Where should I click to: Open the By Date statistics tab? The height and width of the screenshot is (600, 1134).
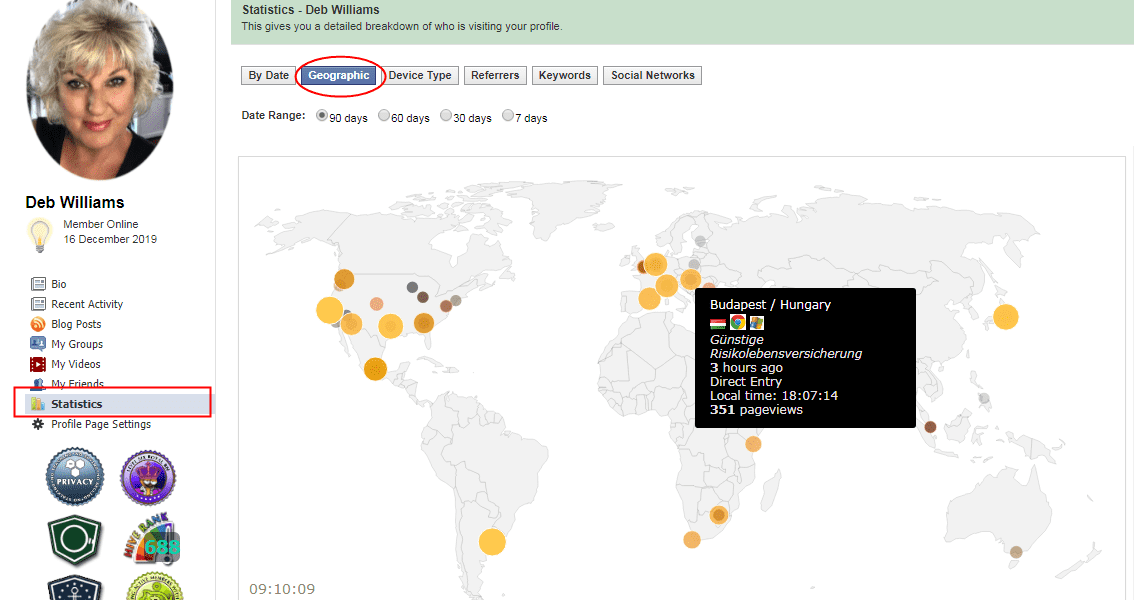[x=268, y=75]
